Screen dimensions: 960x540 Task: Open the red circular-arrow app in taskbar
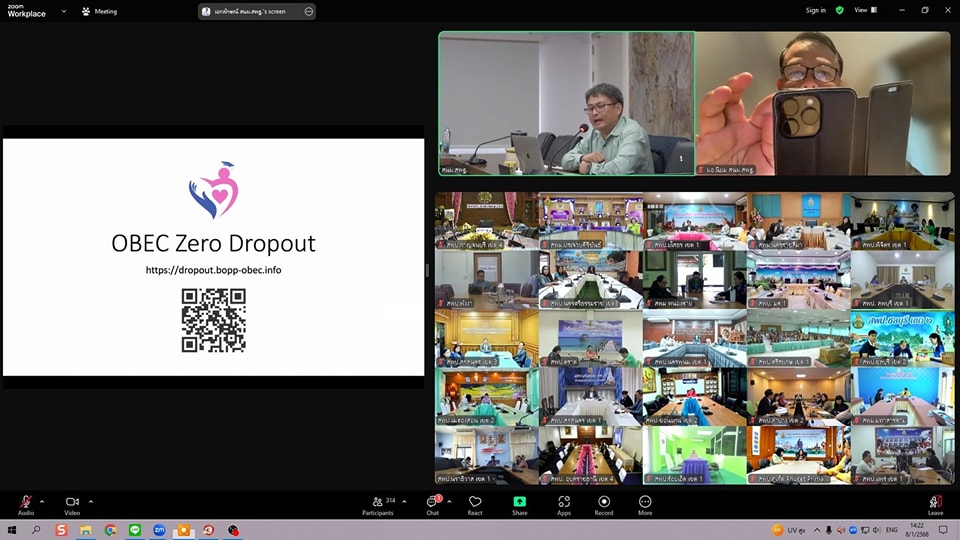coord(208,530)
